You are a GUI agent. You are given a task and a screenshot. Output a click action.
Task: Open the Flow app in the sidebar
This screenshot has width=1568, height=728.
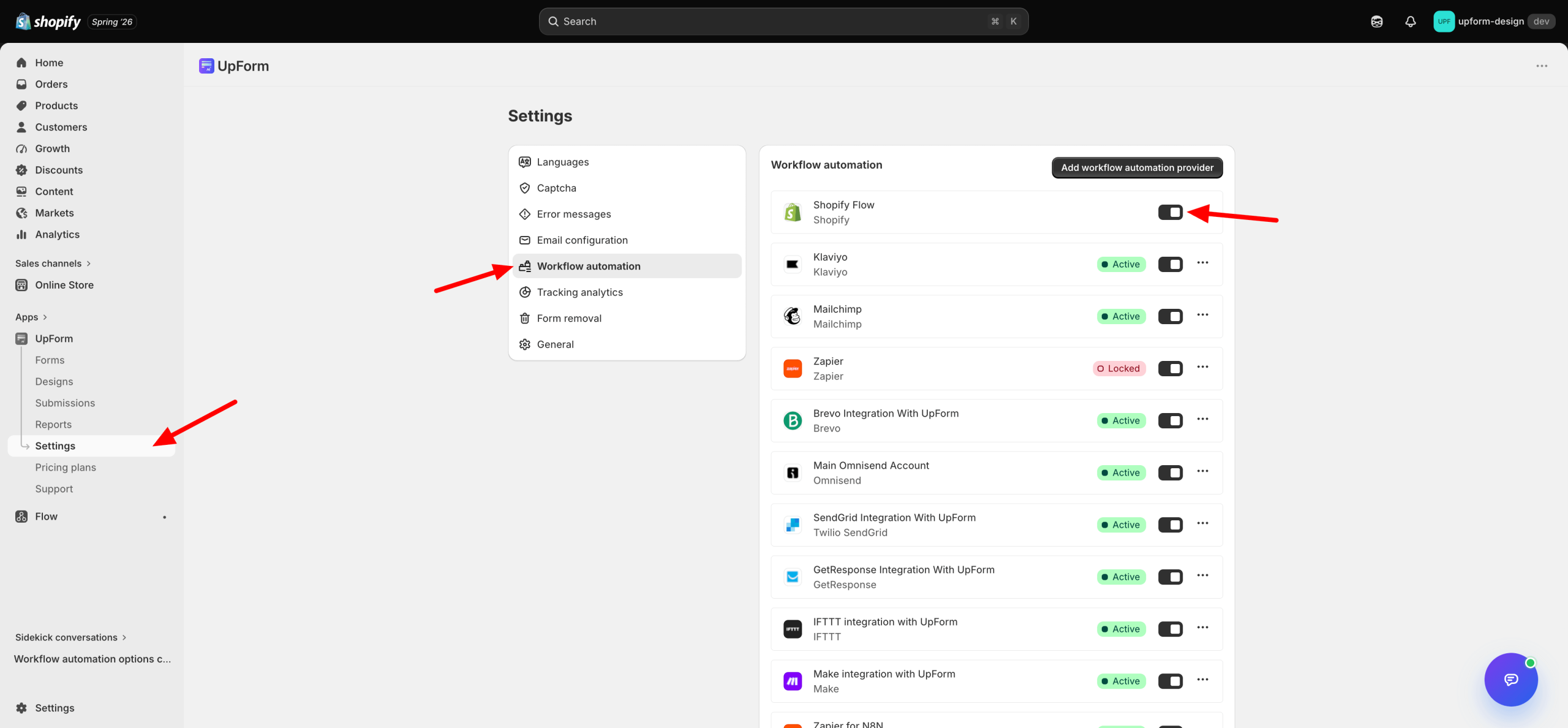coord(92,517)
